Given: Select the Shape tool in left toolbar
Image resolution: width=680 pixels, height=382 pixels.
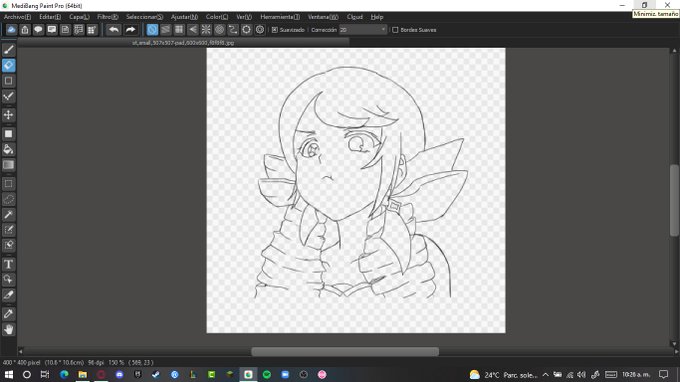Looking at the screenshot, I should [8, 81].
